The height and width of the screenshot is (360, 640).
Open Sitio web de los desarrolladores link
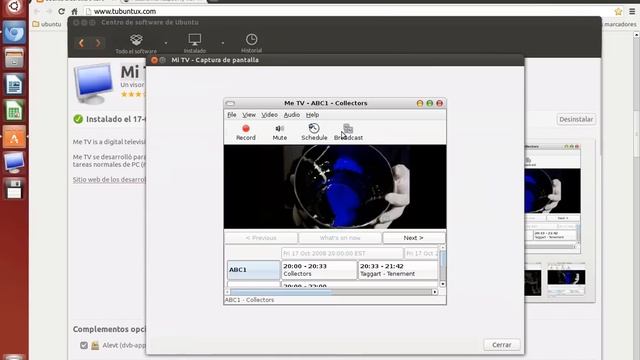pyautogui.click(x=109, y=180)
